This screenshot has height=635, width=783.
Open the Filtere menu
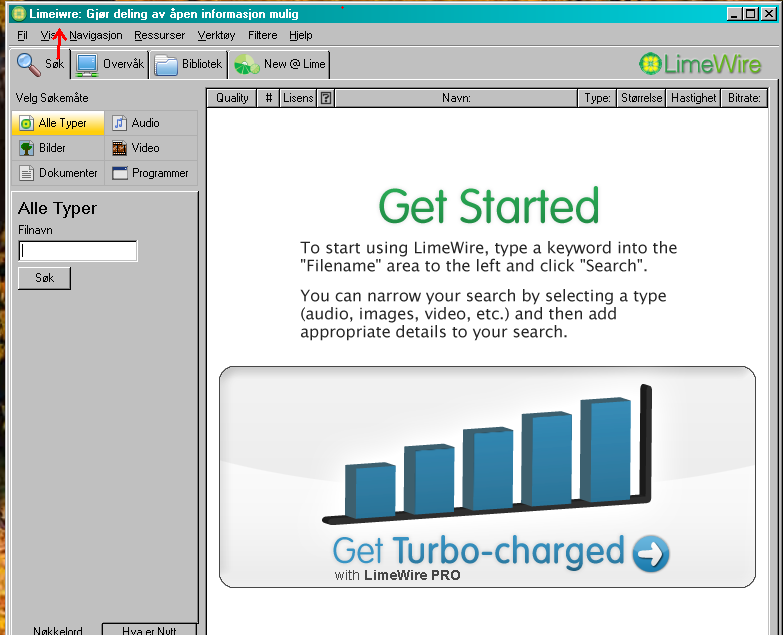click(x=263, y=35)
